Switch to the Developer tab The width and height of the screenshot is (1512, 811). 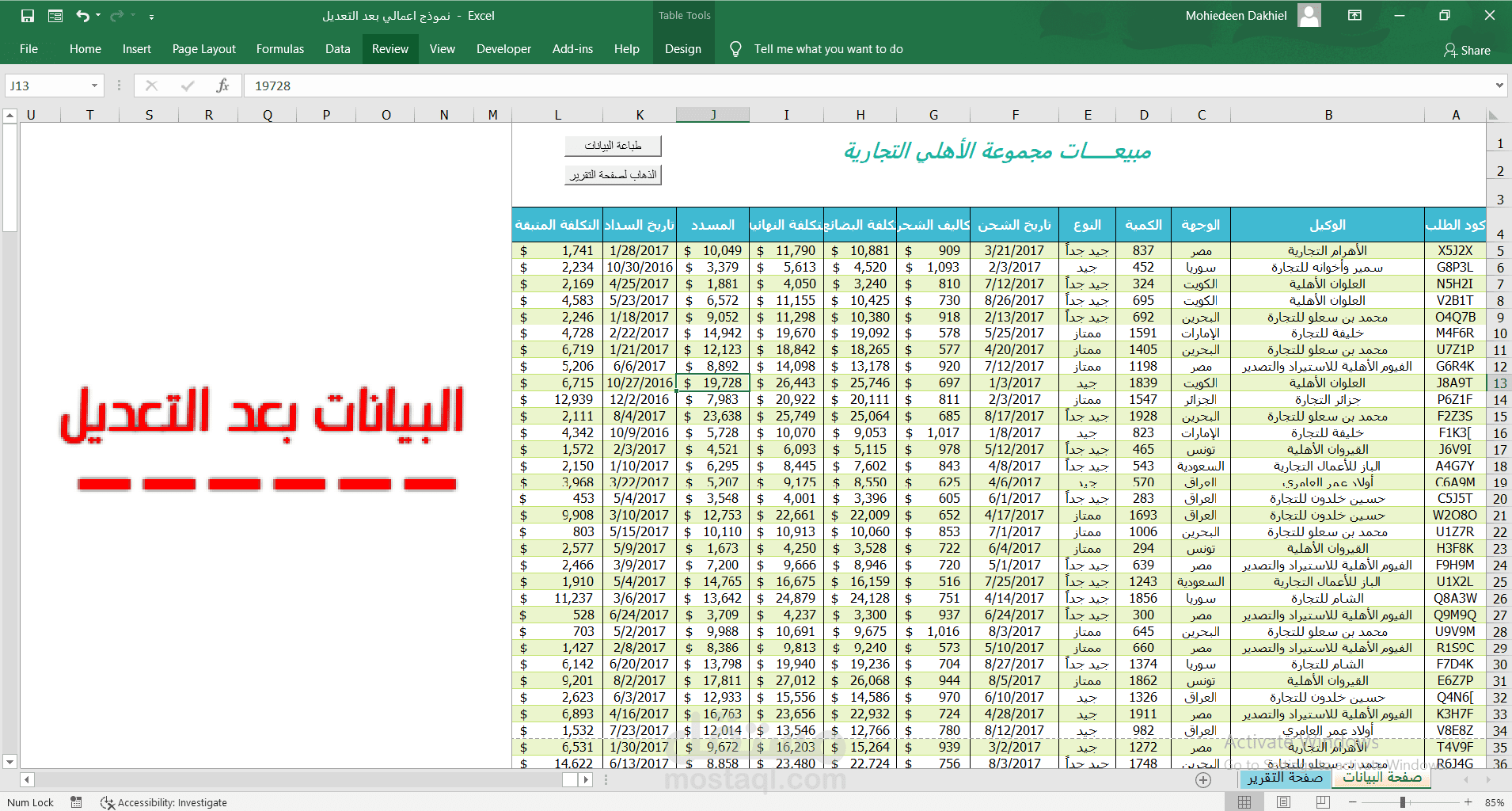tap(503, 49)
